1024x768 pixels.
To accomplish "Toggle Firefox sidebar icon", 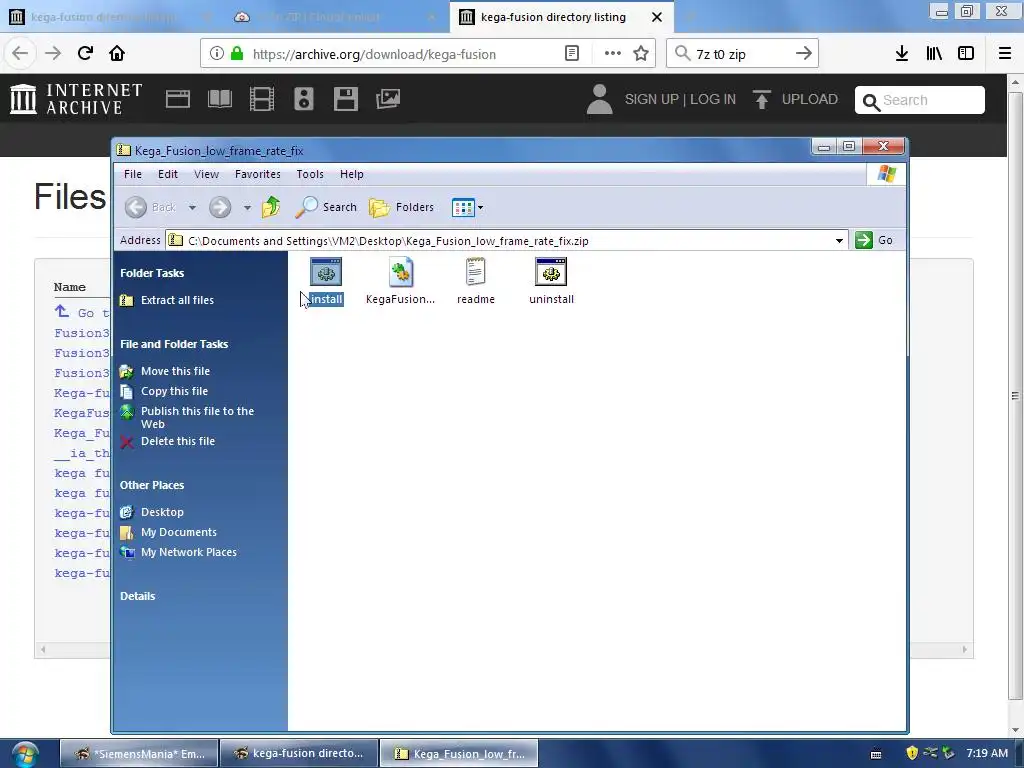I will (966, 54).
